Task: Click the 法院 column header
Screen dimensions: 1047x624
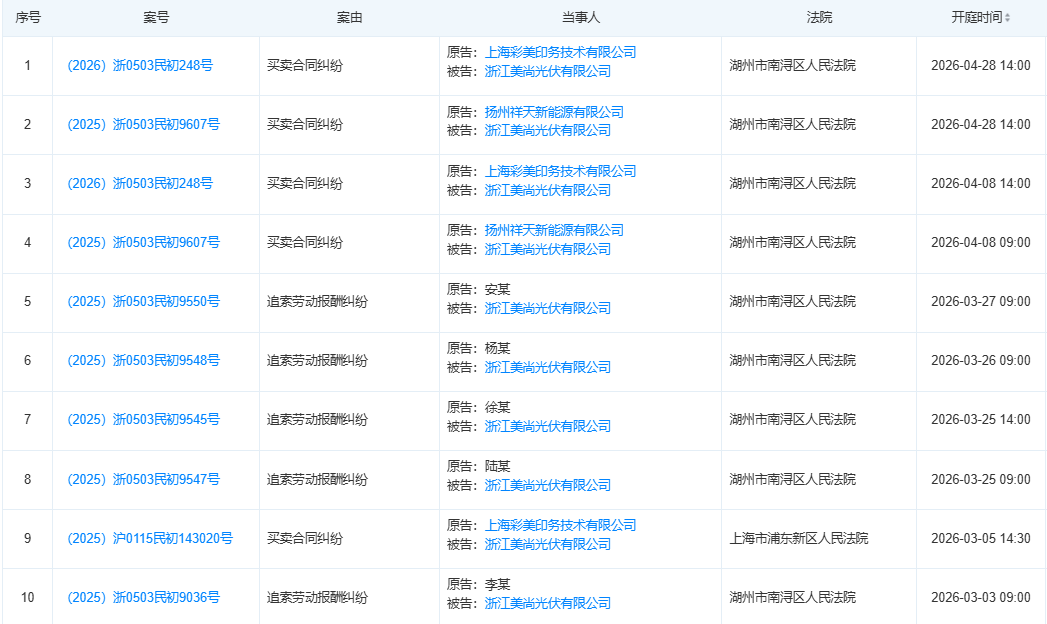Action: pyautogui.click(x=819, y=17)
